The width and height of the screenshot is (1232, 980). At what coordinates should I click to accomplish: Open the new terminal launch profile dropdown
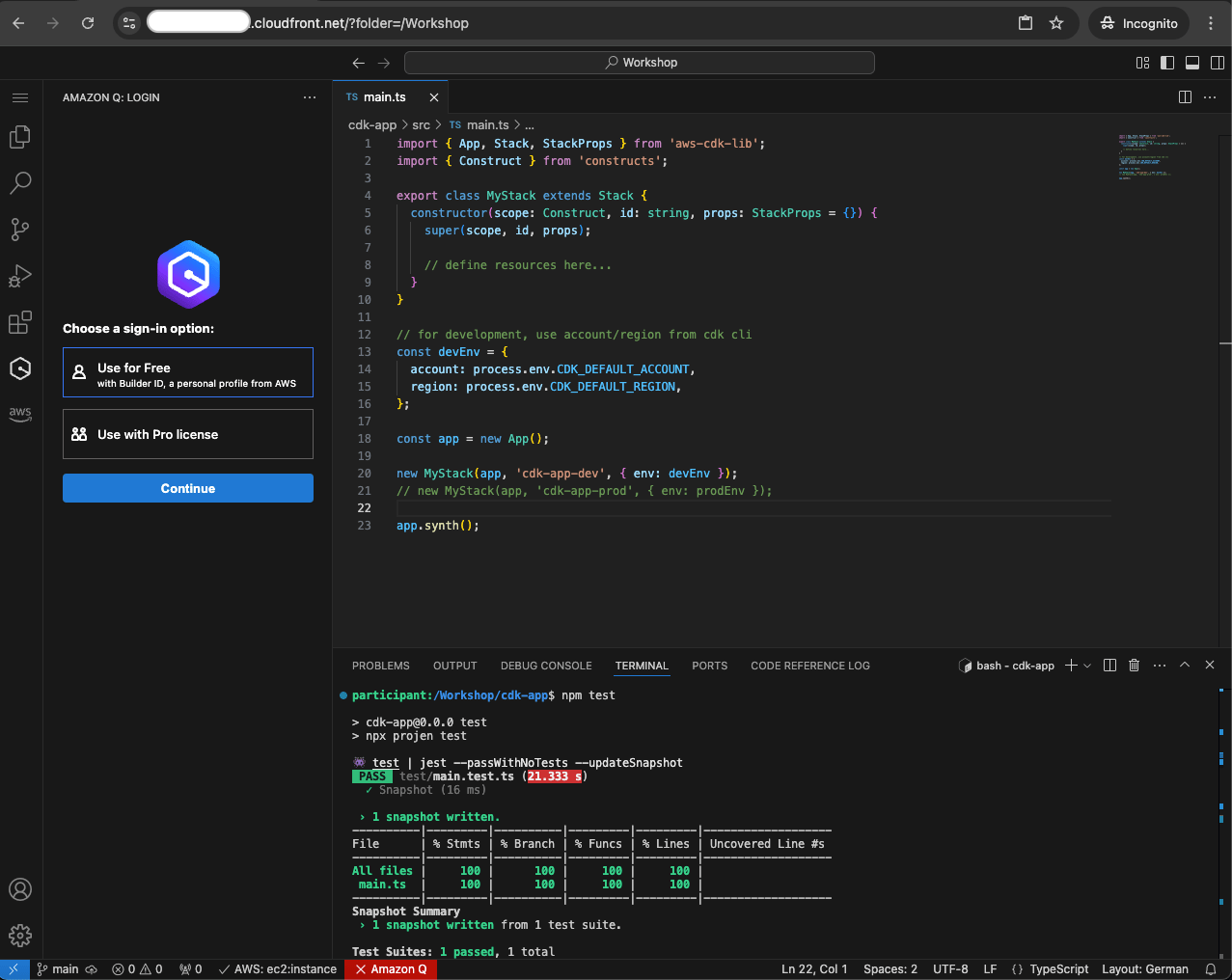[x=1087, y=666]
